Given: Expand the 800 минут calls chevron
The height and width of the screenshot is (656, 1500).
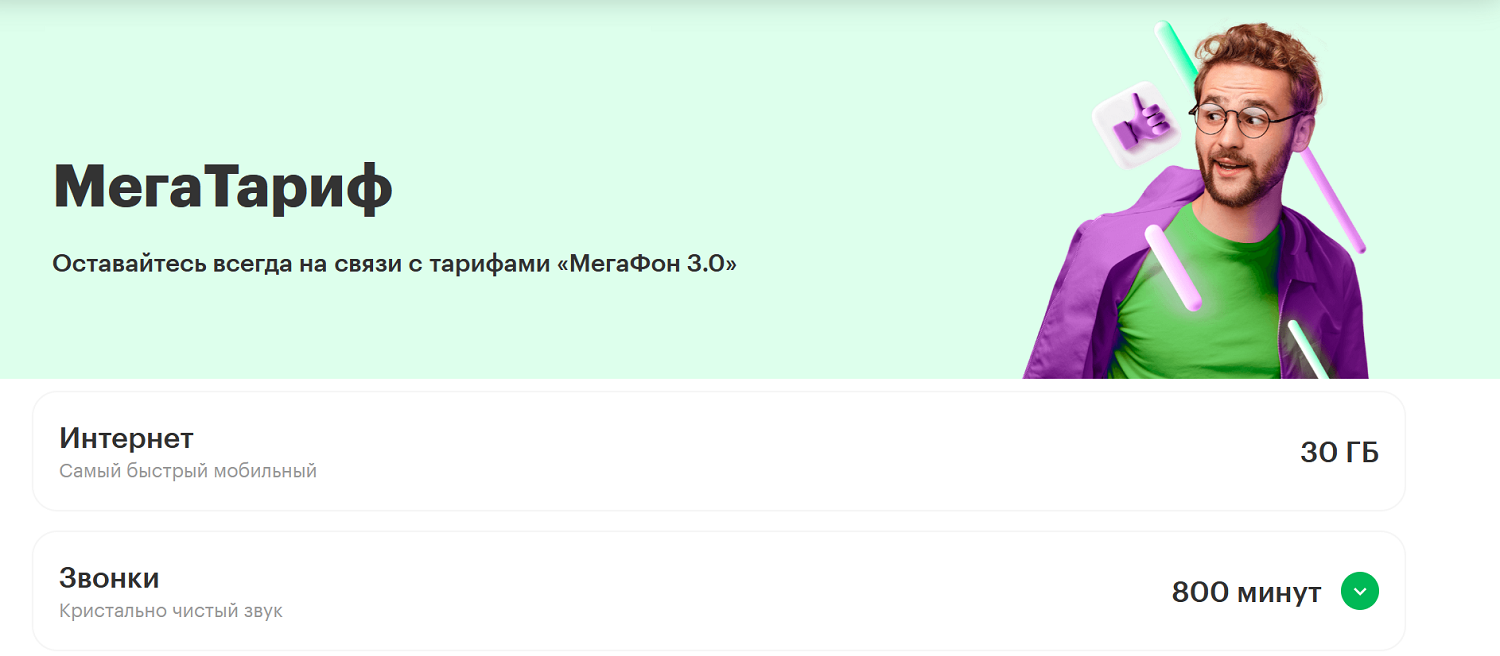Looking at the screenshot, I should [x=1359, y=591].
